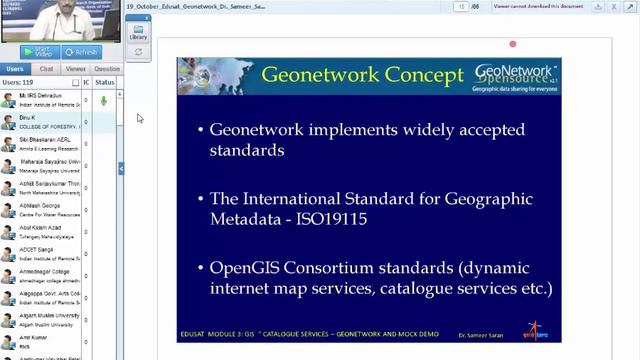Click the user list scrollbar up arrow

(120, 94)
